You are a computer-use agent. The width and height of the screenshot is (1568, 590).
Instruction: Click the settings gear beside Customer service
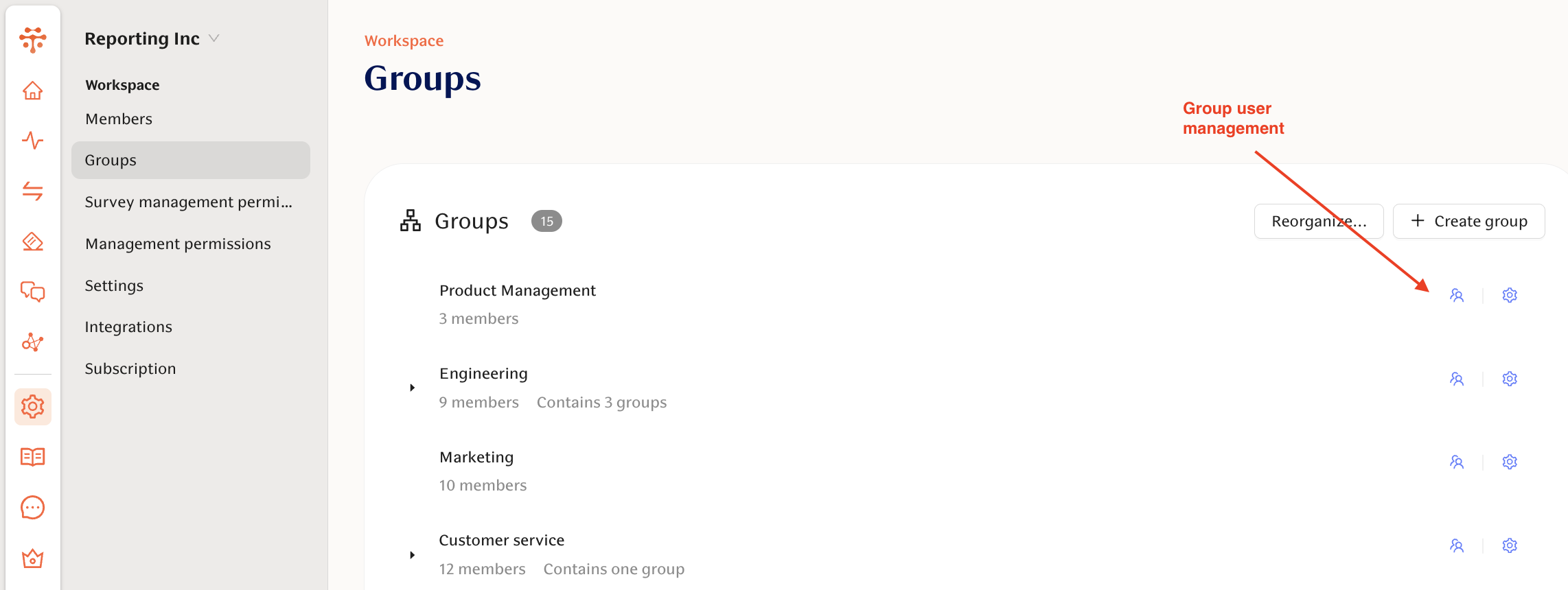click(1510, 545)
